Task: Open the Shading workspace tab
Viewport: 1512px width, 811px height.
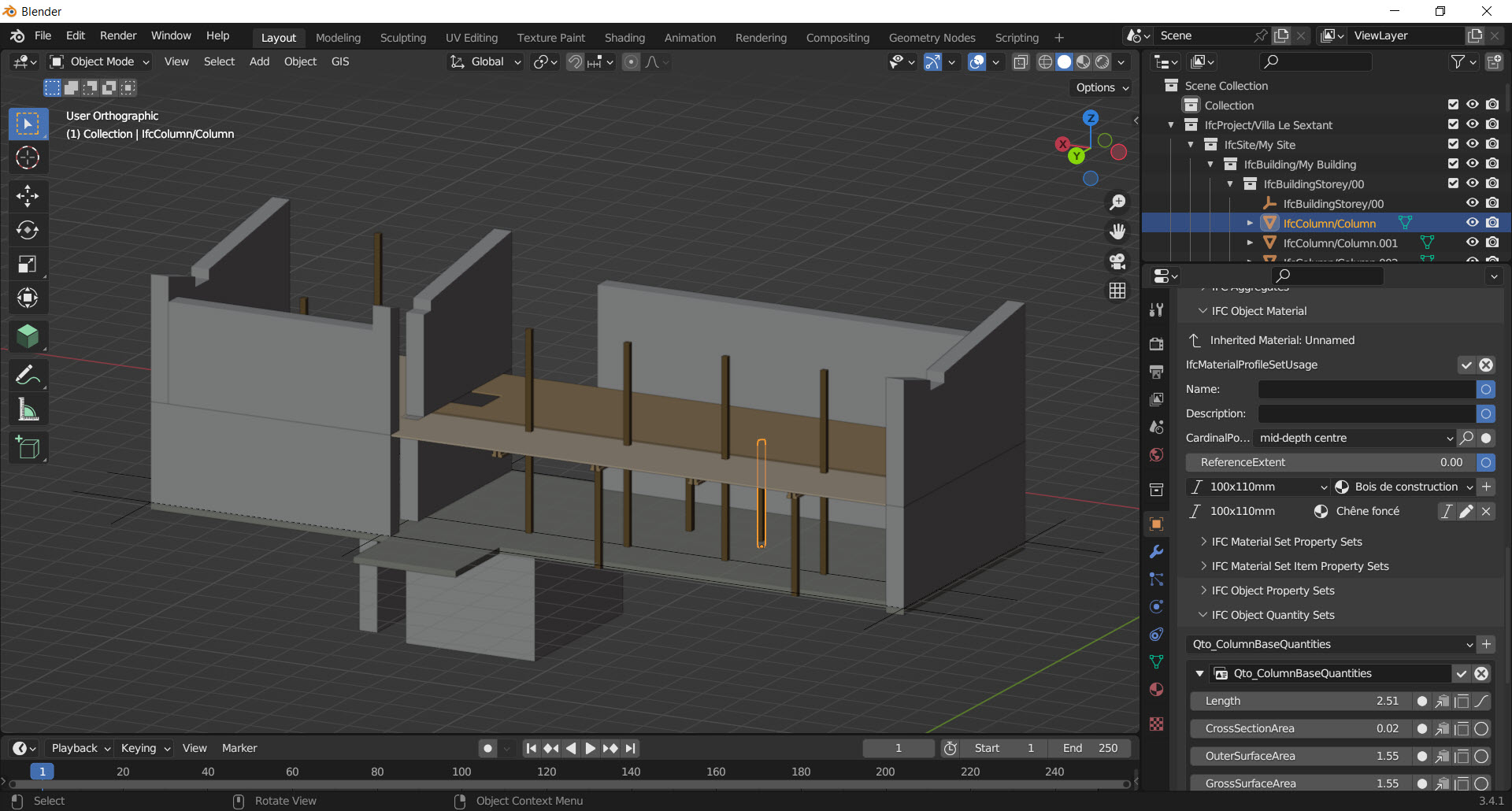Action: 624,37
